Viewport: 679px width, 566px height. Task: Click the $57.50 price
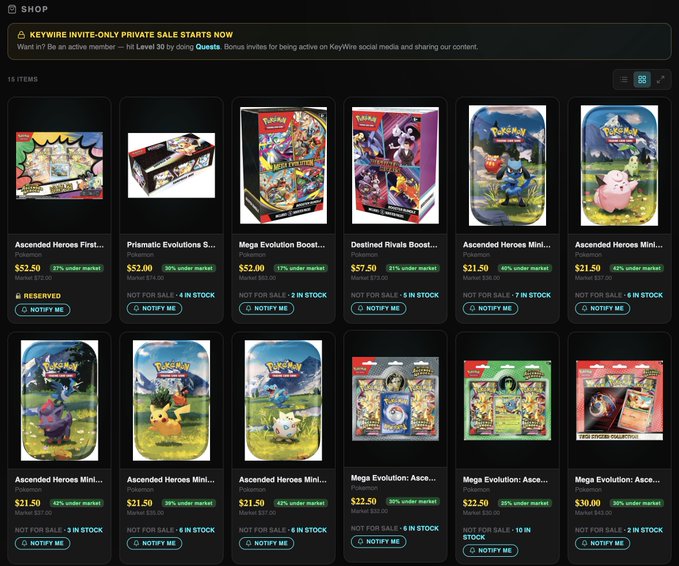364,268
